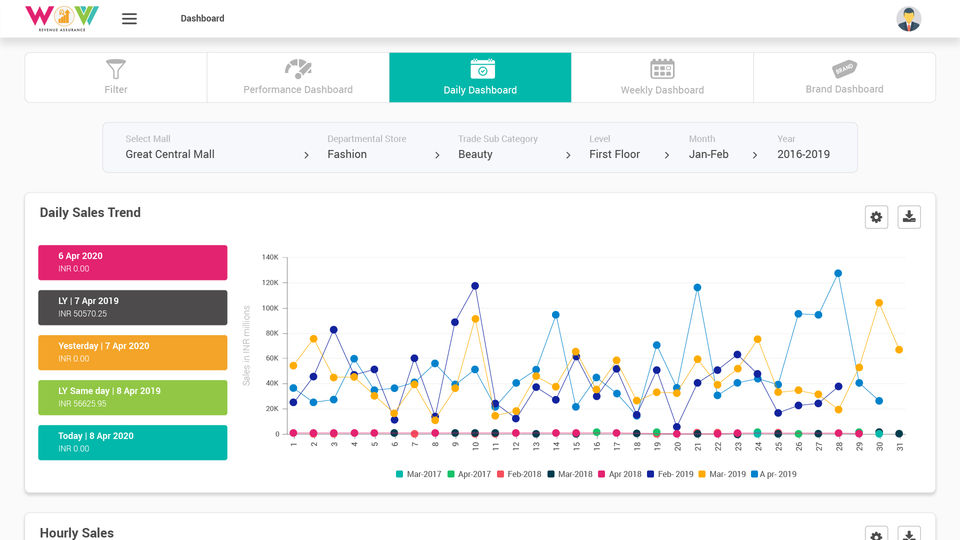The height and width of the screenshot is (540, 960).
Task: Open the Filter tab
Action: pos(116,77)
